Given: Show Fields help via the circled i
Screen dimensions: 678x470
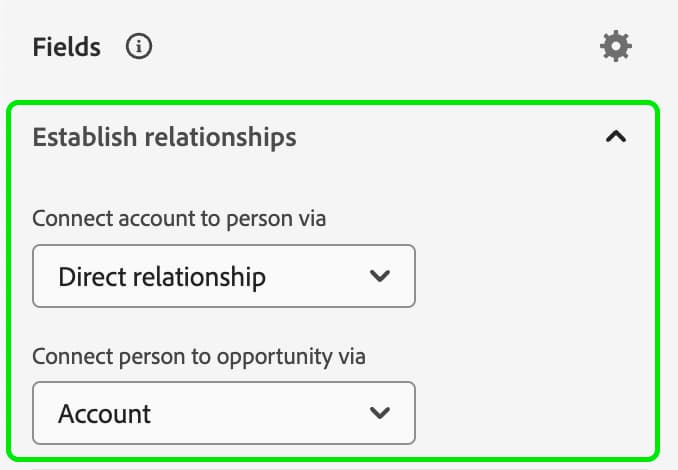Looking at the screenshot, I should (x=139, y=47).
